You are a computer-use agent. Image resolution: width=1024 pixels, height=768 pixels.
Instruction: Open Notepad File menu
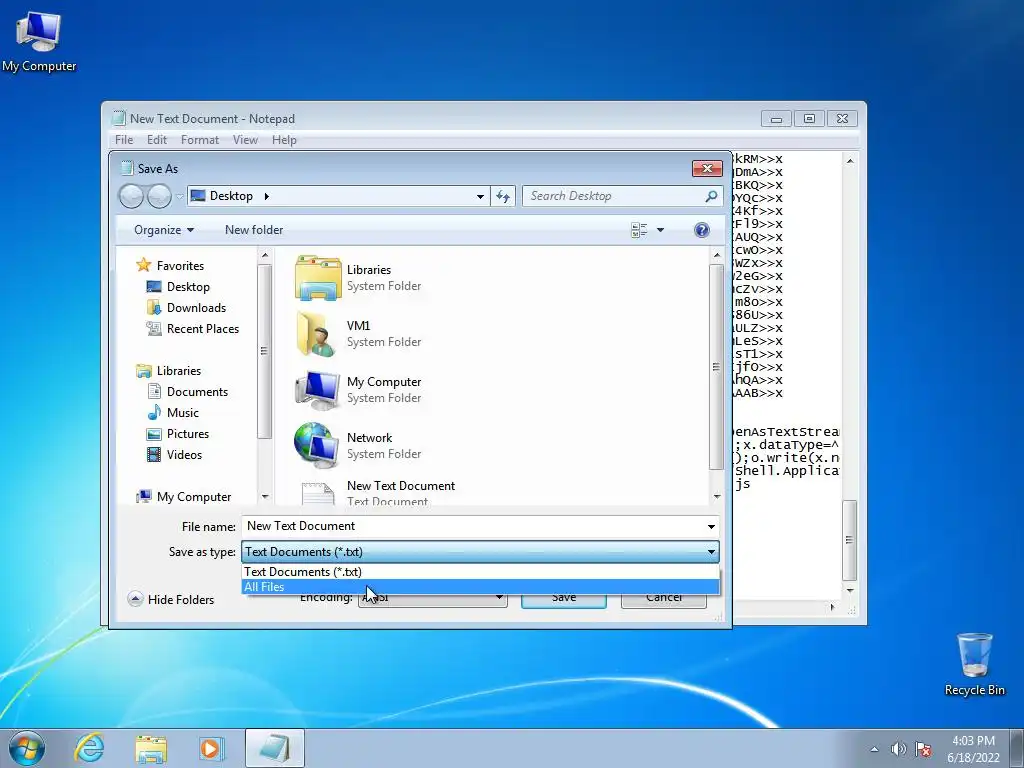tap(124, 140)
